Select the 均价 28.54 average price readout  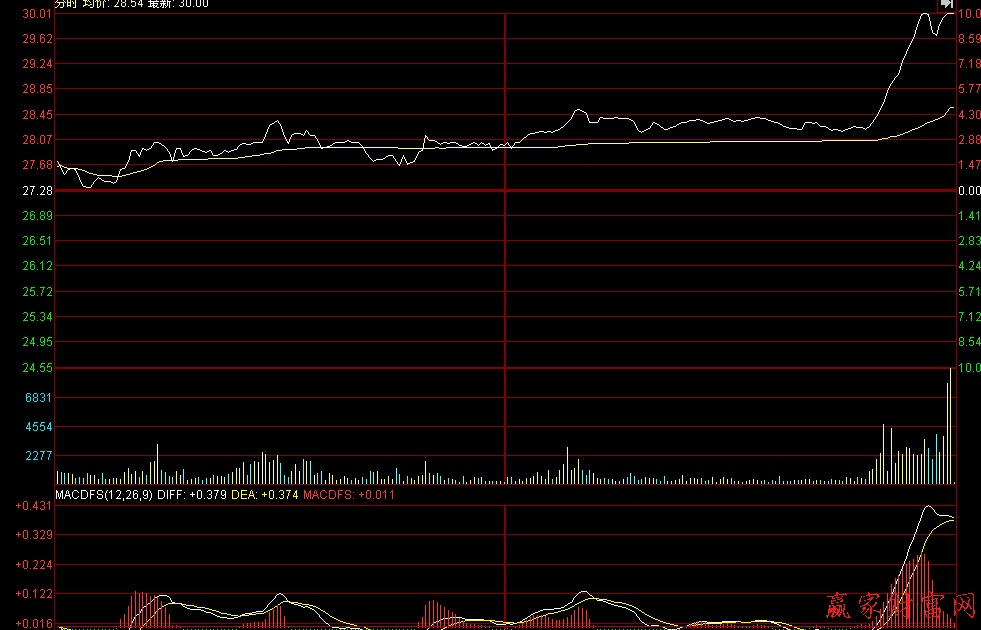112,3
